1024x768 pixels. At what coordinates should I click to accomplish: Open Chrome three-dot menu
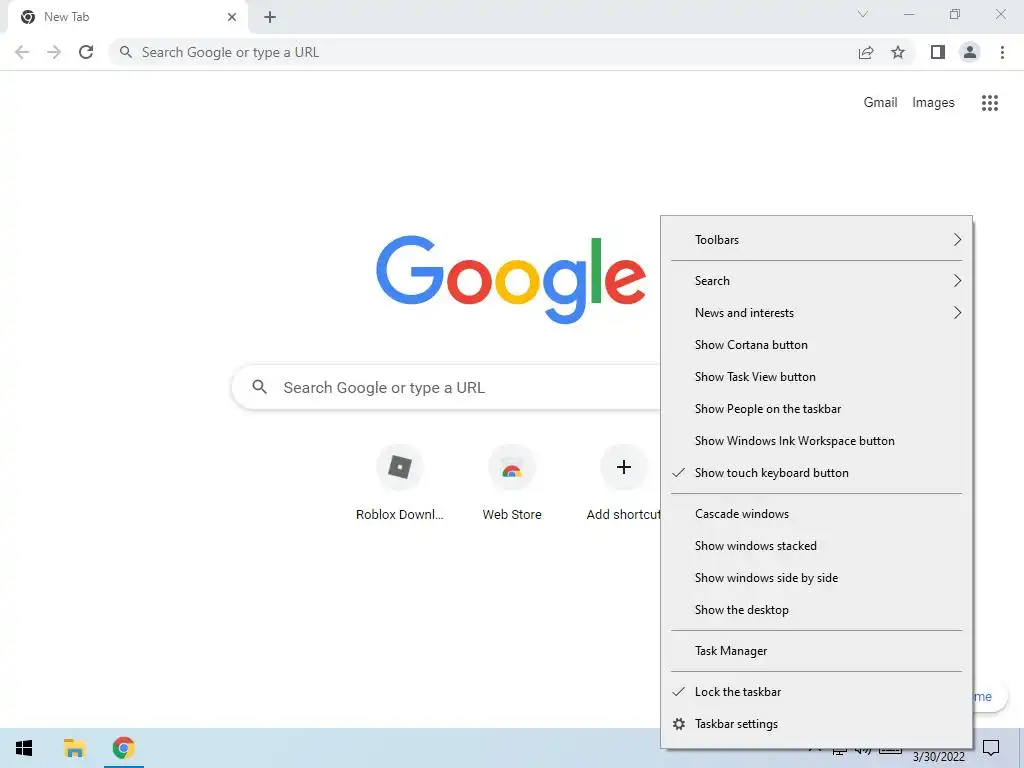(x=1002, y=52)
